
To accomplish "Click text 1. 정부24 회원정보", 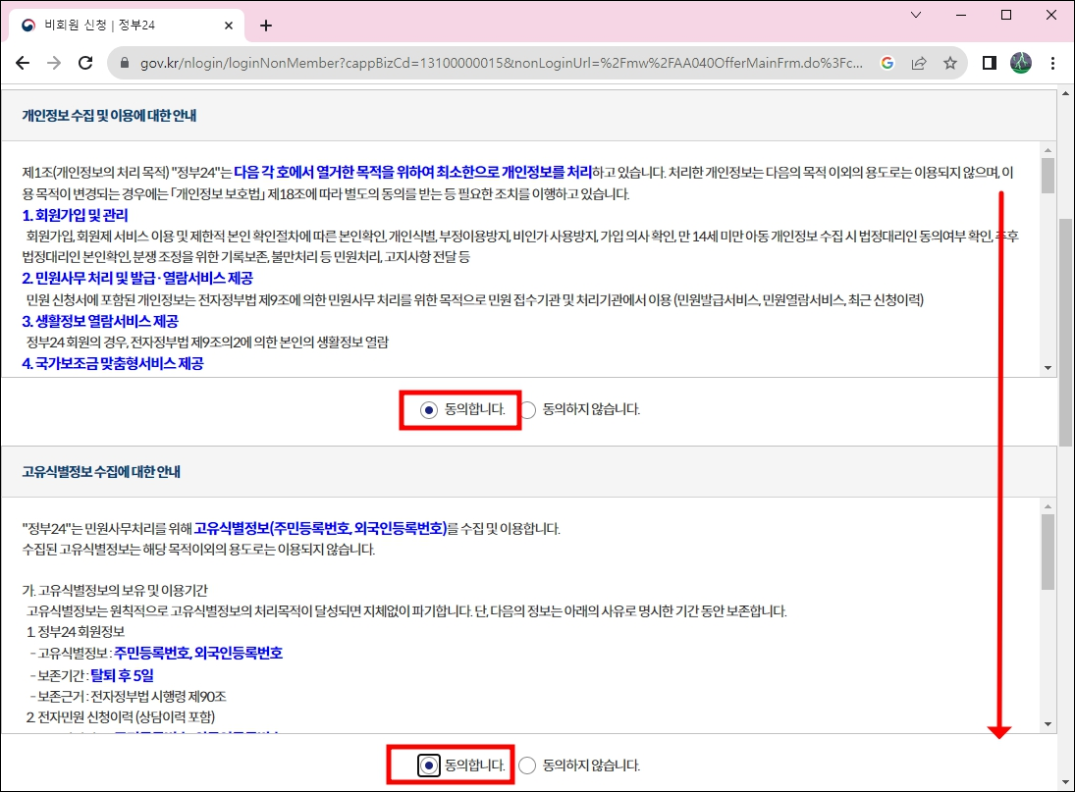I will 75,632.
